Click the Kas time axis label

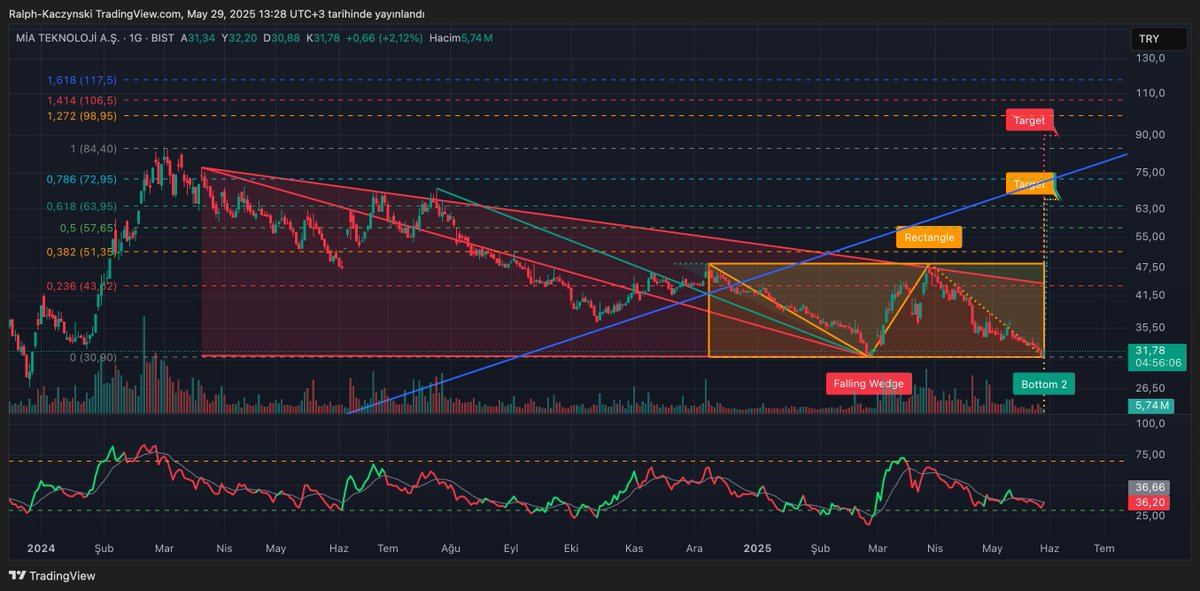634,549
